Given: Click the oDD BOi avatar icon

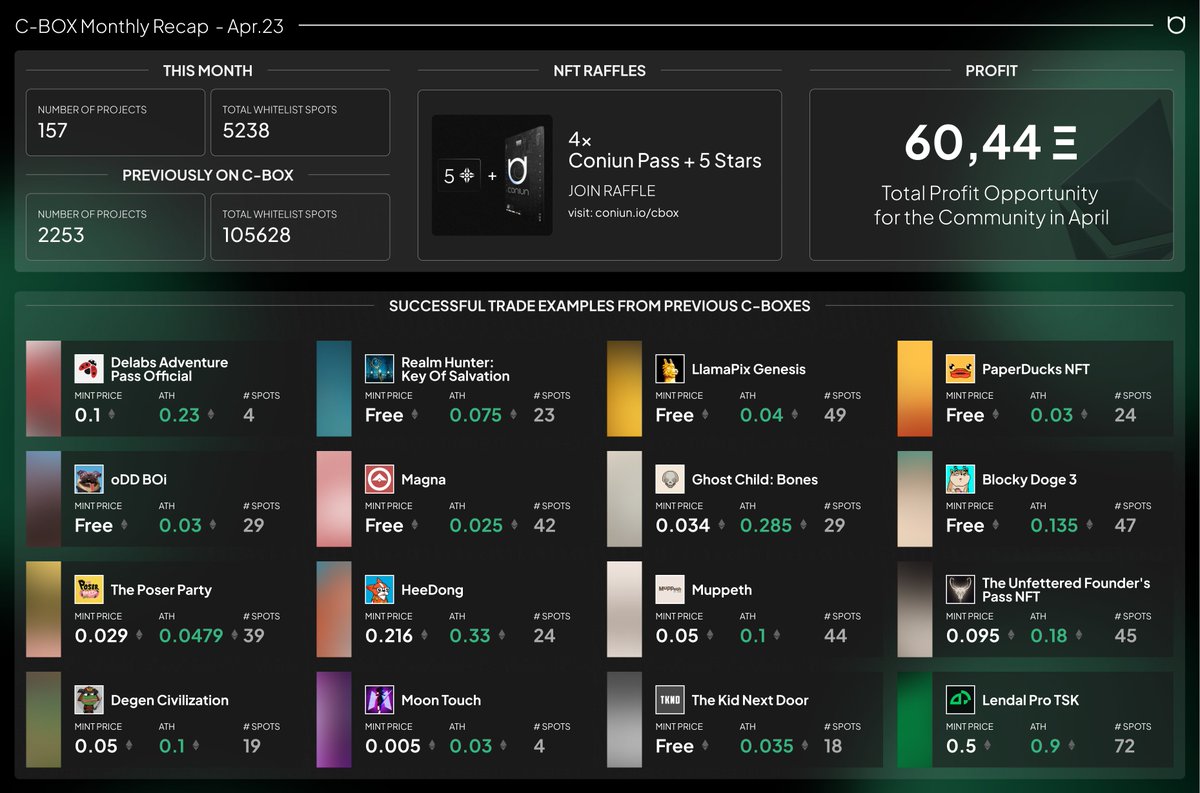Looking at the screenshot, I should click(89, 479).
